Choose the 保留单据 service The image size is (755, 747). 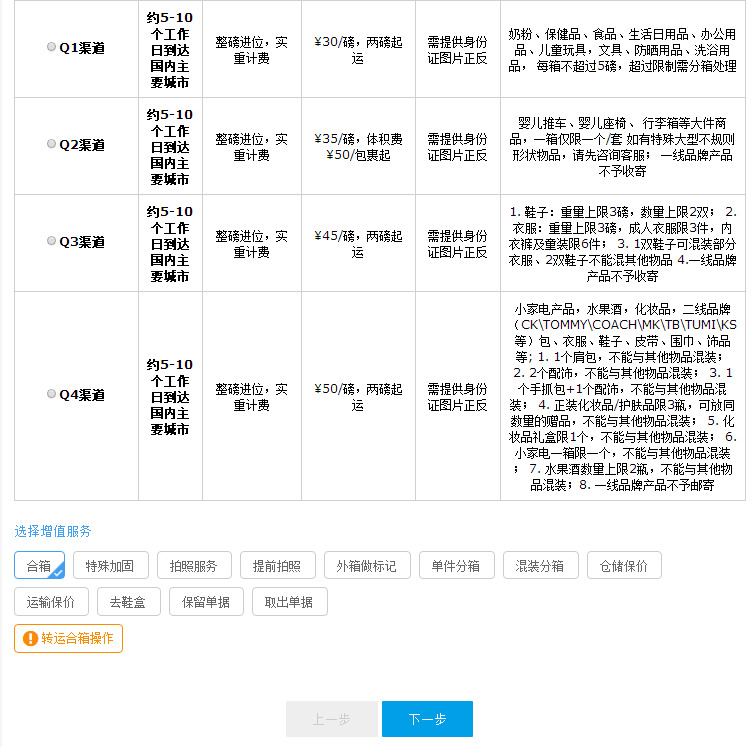point(206,602)
